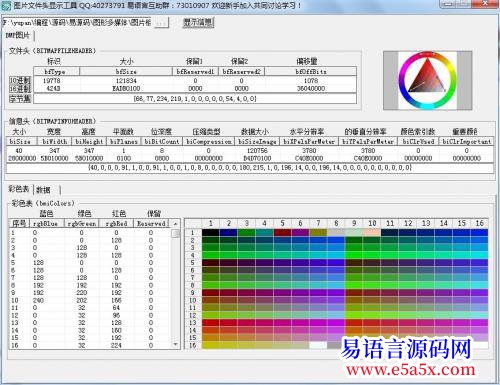Click the biBitCount column header
This screenshot has height=385, width=500.
coord(162,142)
